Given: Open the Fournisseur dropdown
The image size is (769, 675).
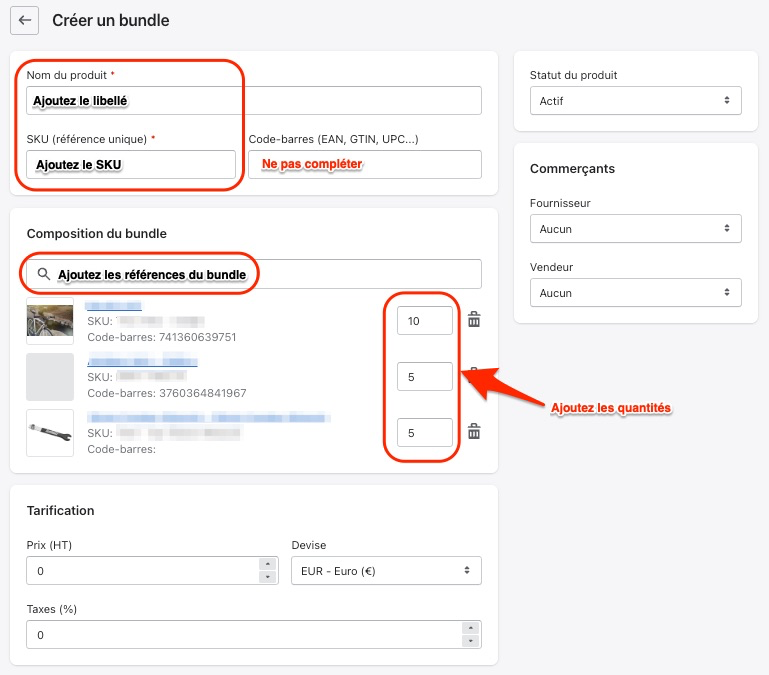Looking at the screenshot, I should 635,229.
